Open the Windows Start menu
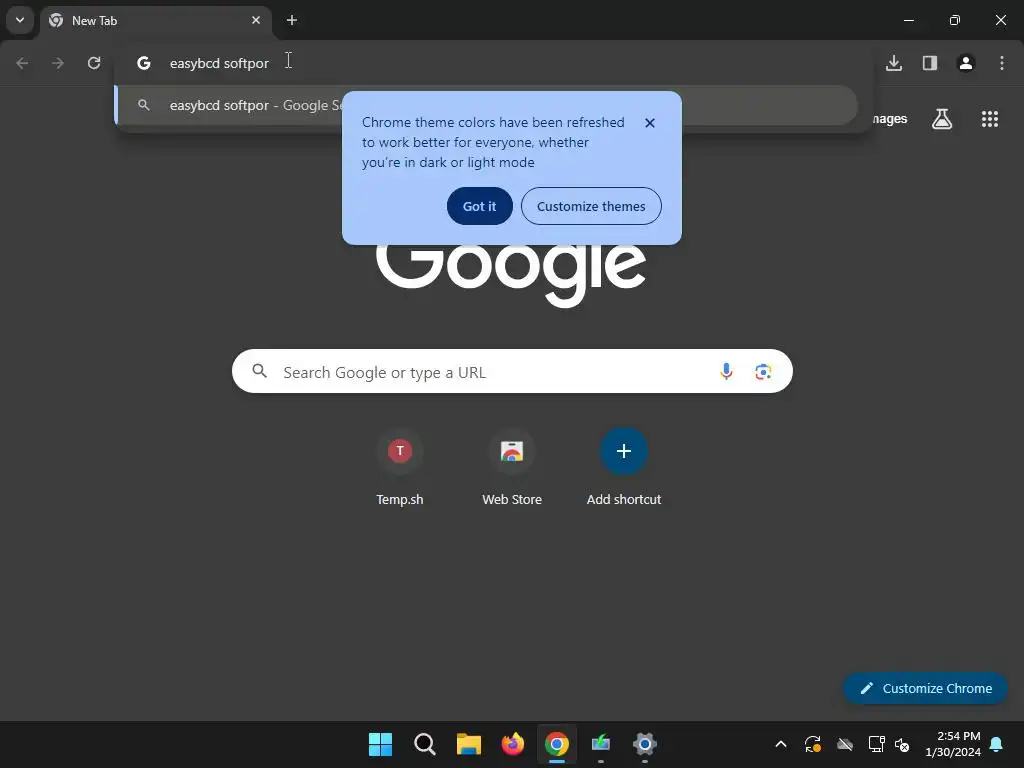The width and height of the screenshot is (1024, 768). click(x=380, y=744)
